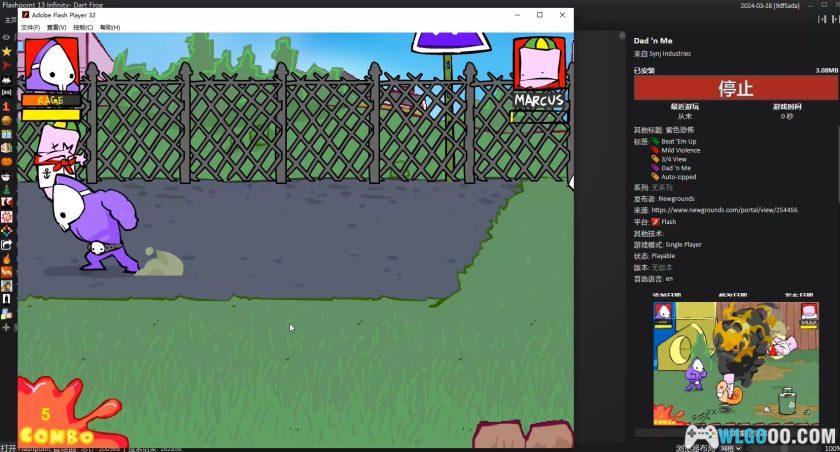Click the hamburger playlist icon in sidebar
The image size is (840, 452).
coord(7,120)
